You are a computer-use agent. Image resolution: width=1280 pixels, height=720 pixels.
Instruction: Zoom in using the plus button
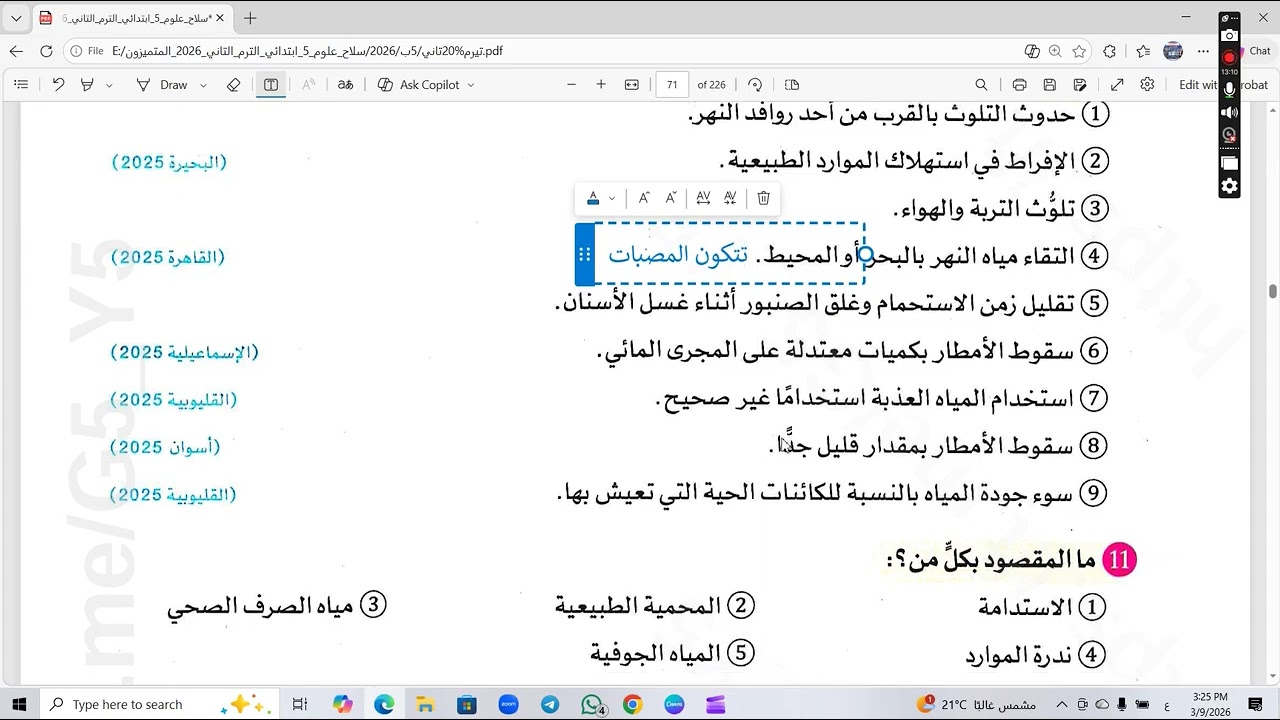[601, 85]
